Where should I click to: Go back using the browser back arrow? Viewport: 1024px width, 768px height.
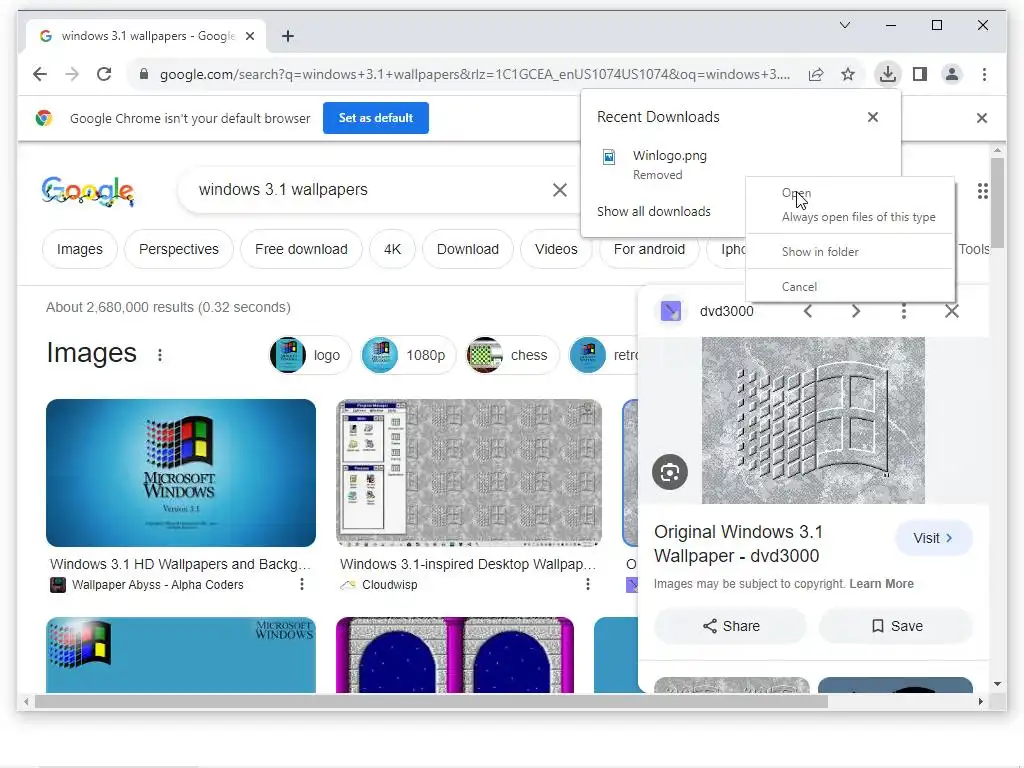click(40, 74)
